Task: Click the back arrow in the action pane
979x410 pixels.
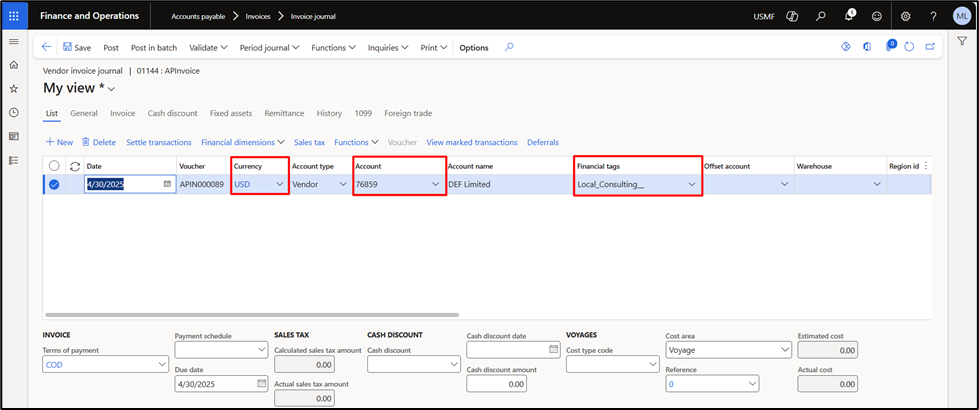Action: pos(46,47)
